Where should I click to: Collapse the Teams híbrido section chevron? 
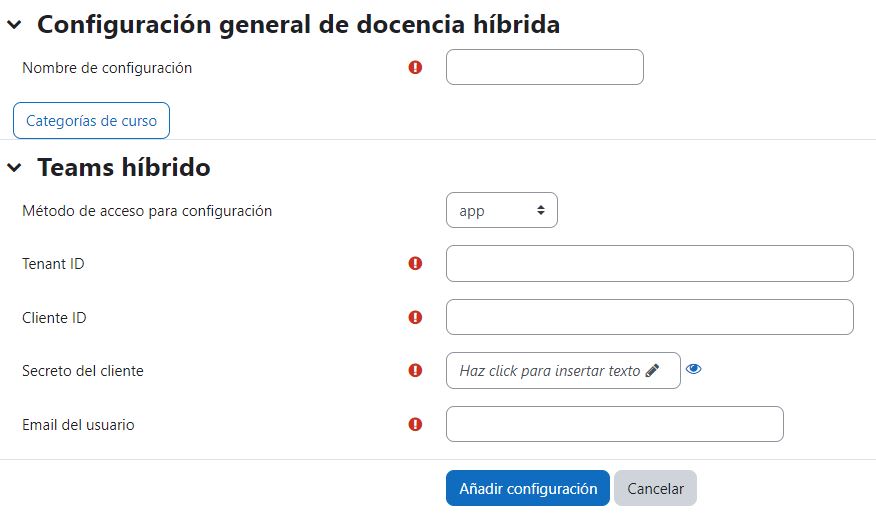[14, 167]
